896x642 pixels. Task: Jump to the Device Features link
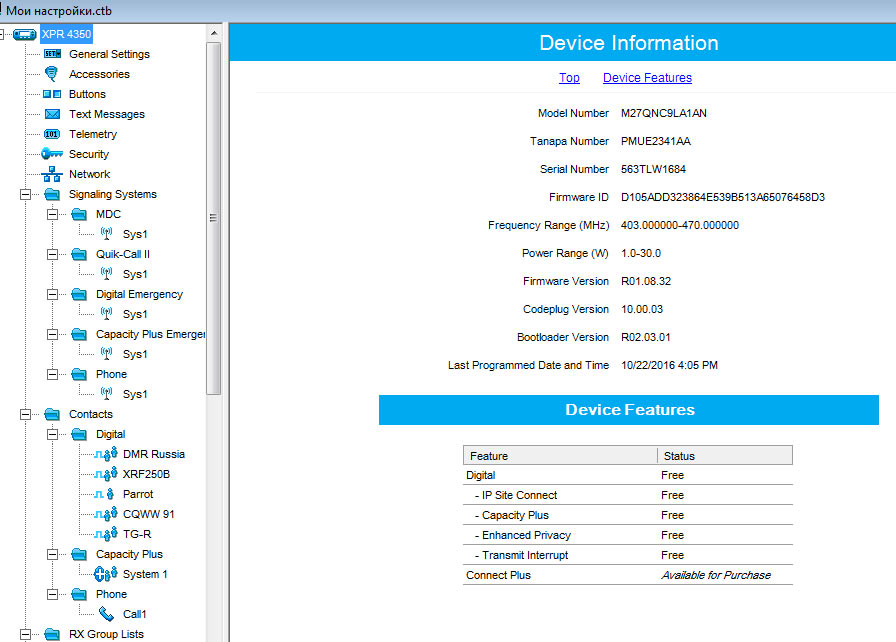click(647, 78)
